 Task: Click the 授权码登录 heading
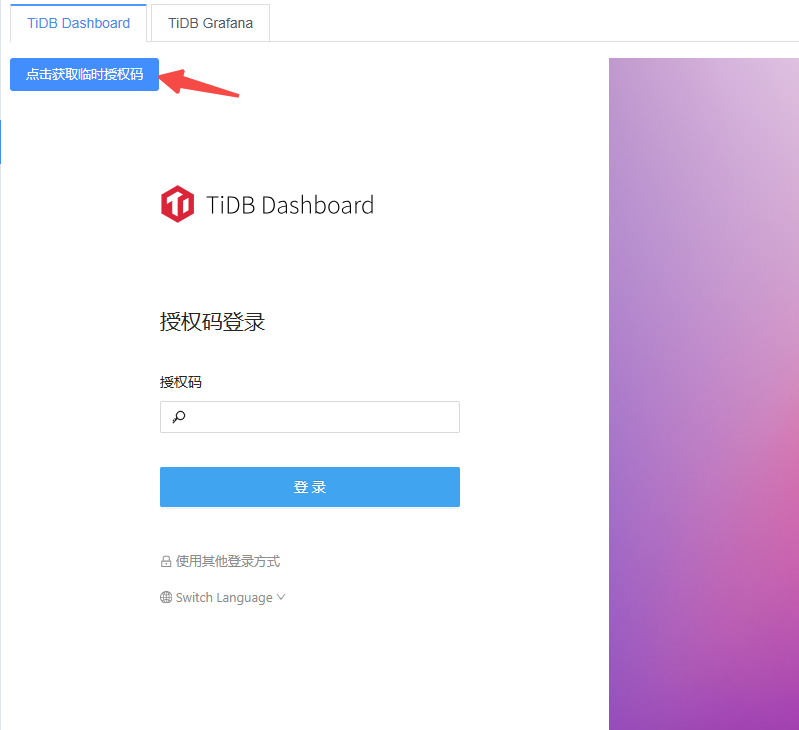(212, 322)
